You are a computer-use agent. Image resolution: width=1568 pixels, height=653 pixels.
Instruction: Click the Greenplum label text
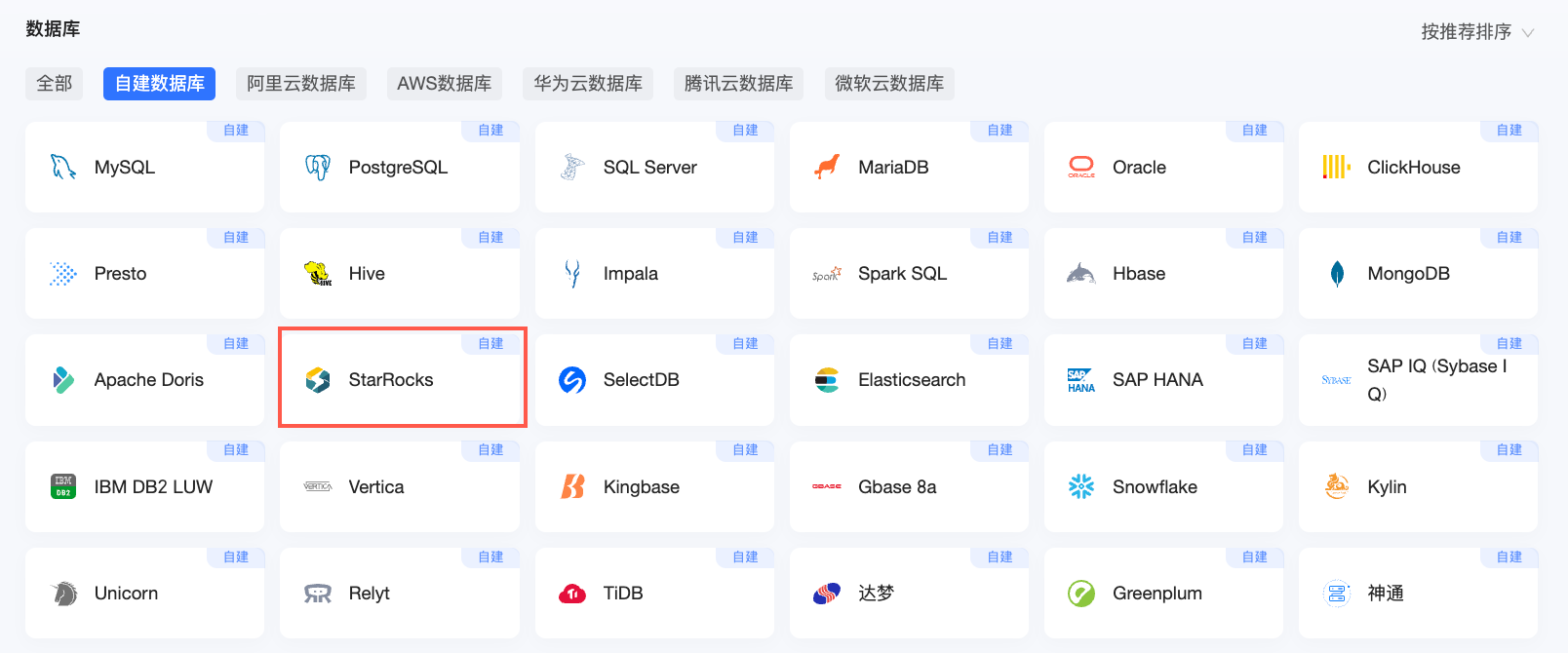[1157, 594]
